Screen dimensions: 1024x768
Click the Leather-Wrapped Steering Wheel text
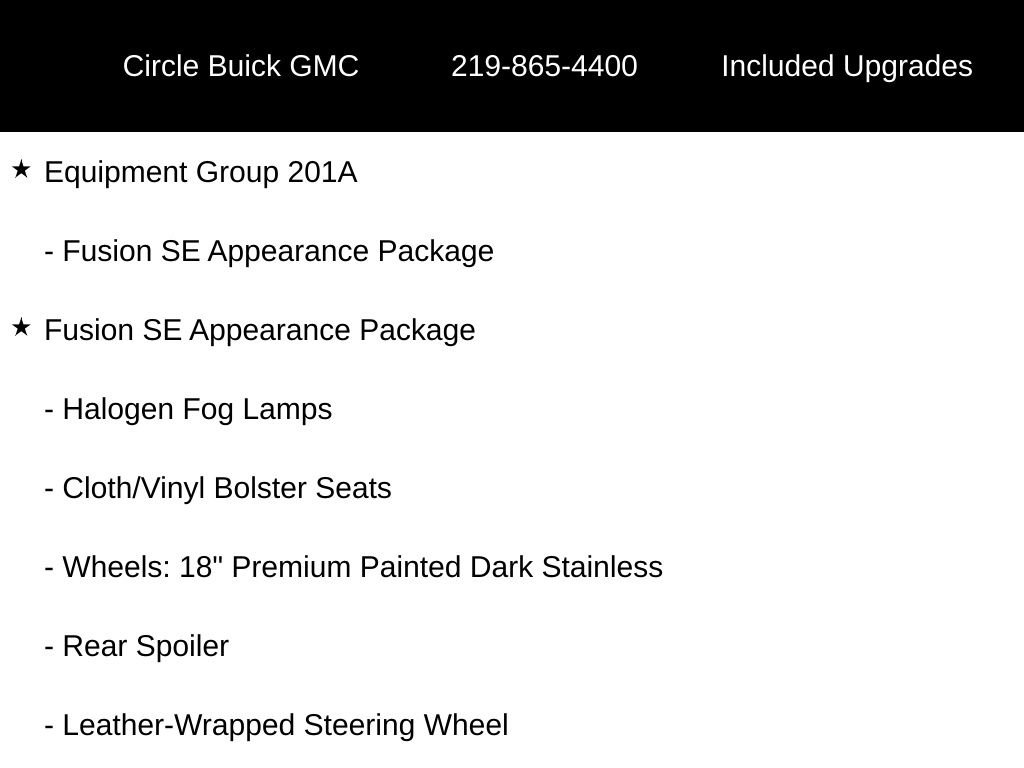tap(285, 725)
